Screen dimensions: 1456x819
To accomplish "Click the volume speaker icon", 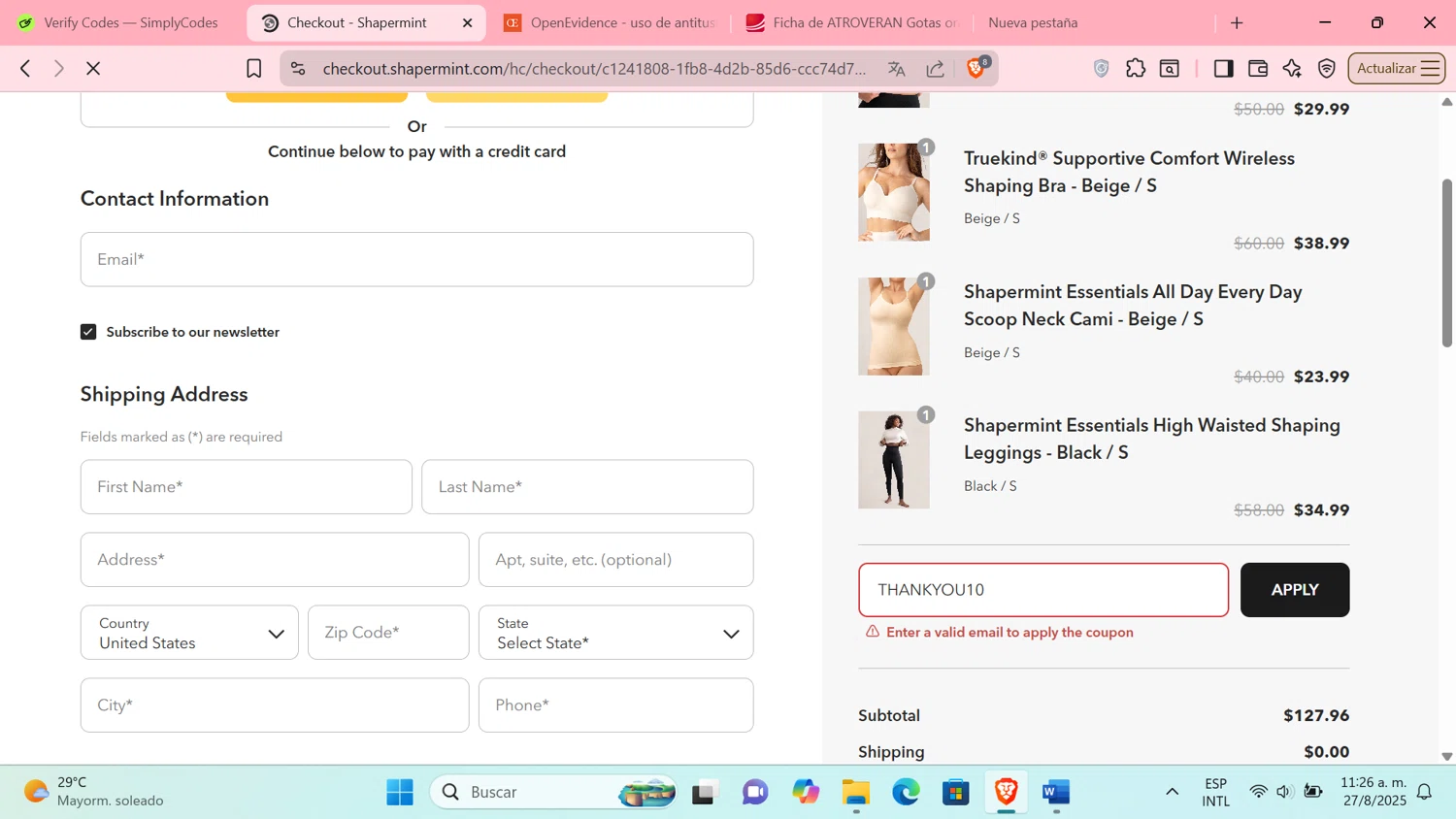I will tap(1284, 792).
